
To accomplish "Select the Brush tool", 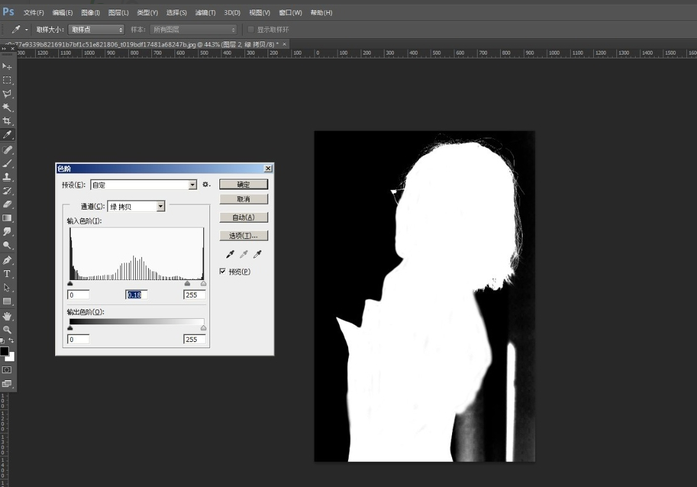I will tap(7, 162).
